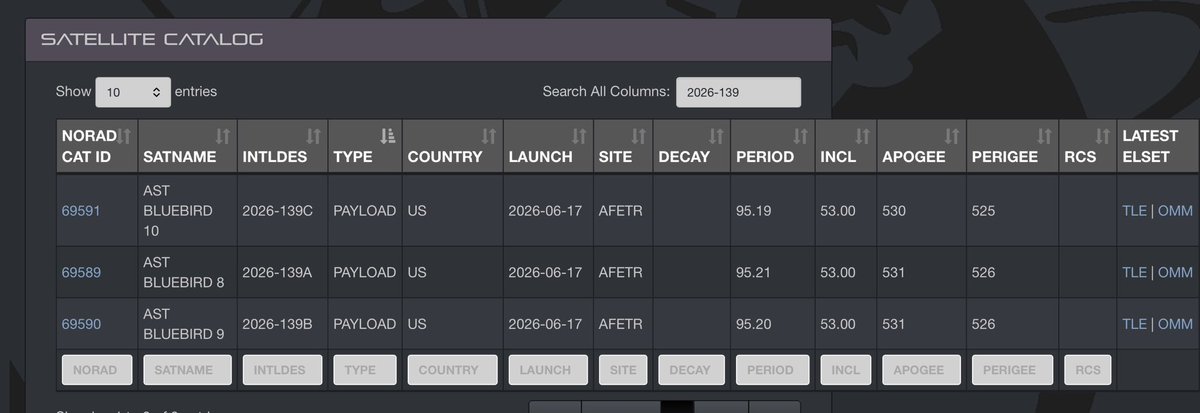This screenshot has width=1200, height=413.
Task: Sort by RCS column arrows
Action: pos(1103,135)
